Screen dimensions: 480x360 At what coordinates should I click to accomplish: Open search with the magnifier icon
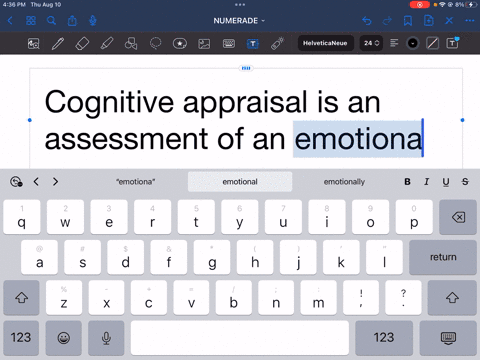(51, 21)
